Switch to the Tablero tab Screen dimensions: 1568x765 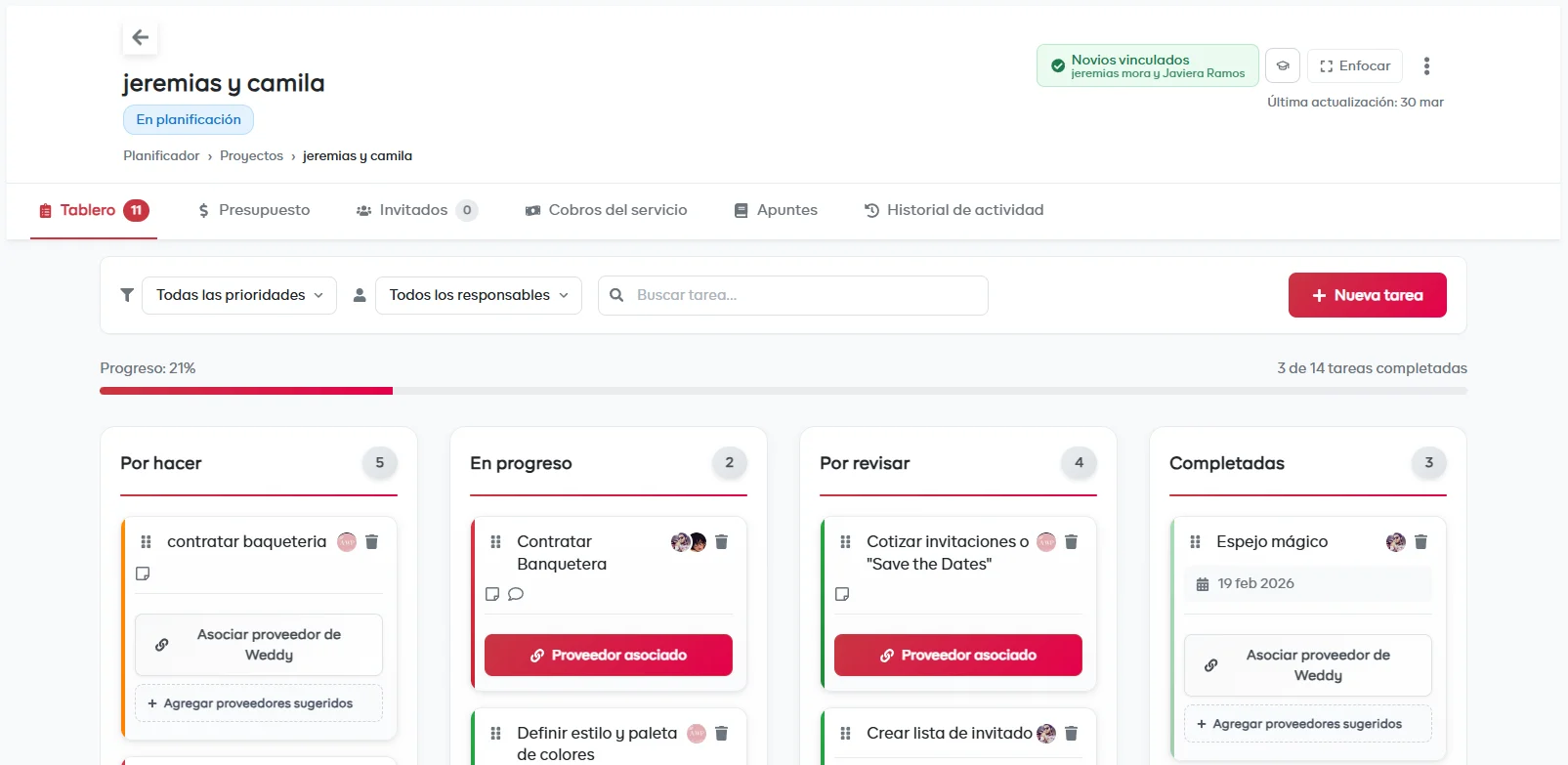pos(94,210)
